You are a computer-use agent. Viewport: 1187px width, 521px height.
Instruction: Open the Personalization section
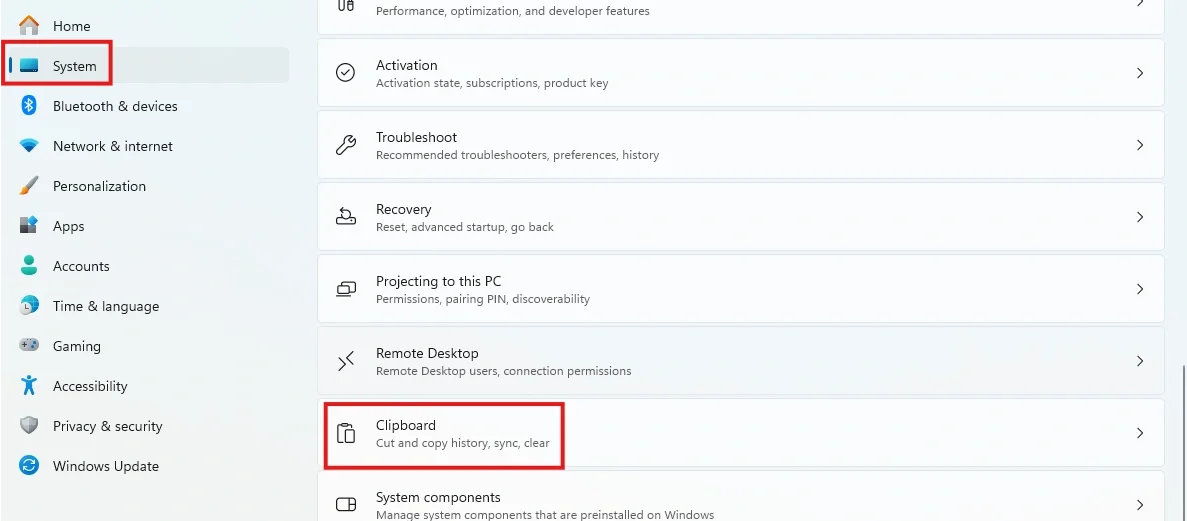coord(99,186)
